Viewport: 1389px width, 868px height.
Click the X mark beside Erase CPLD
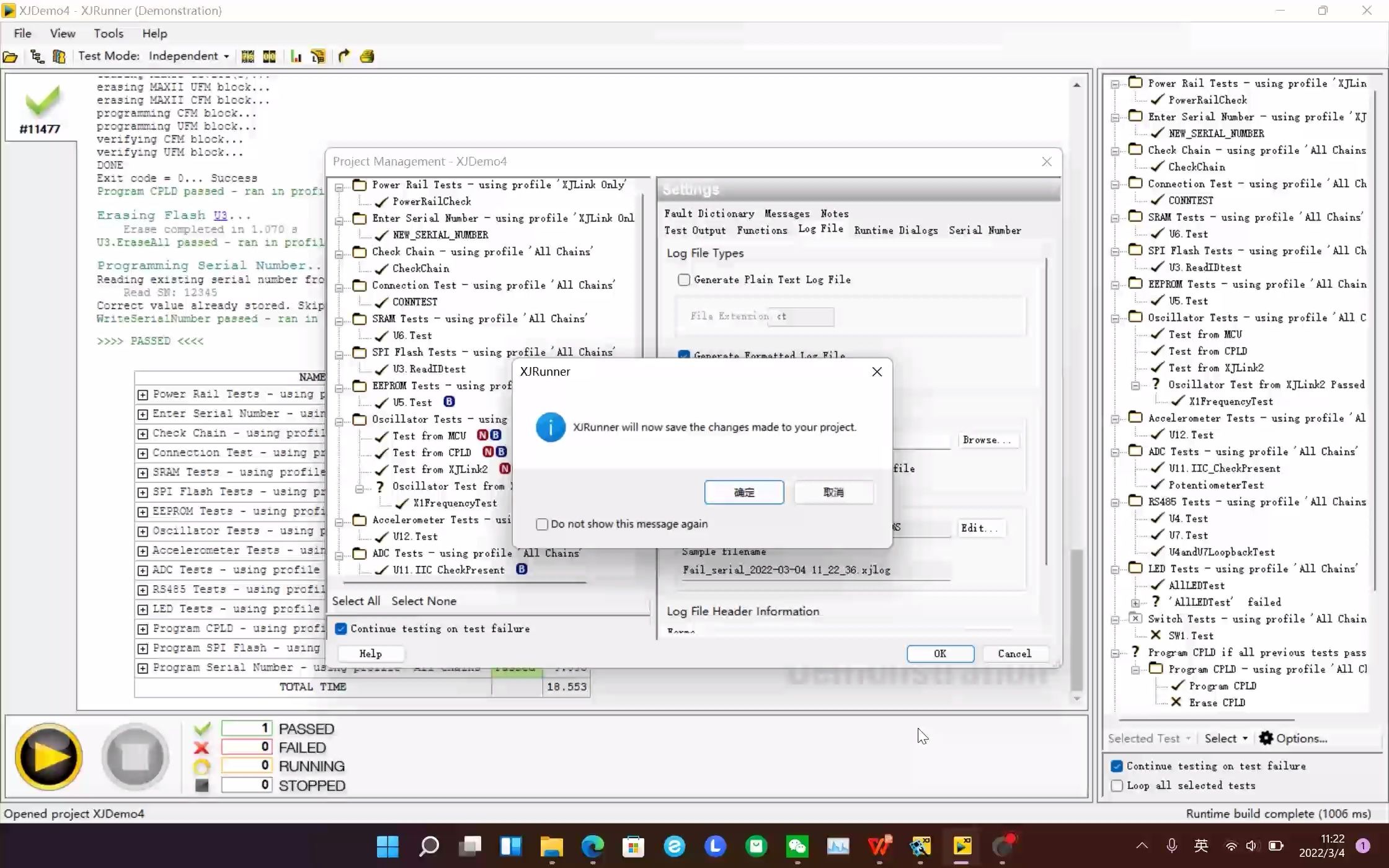(1176, 702)
